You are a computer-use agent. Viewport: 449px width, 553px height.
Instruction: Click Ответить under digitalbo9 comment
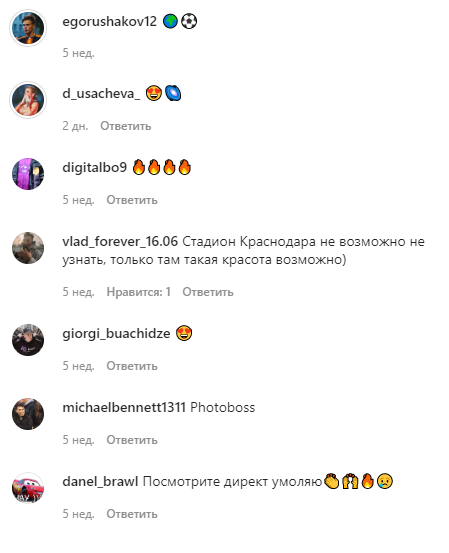pos(132,200)
